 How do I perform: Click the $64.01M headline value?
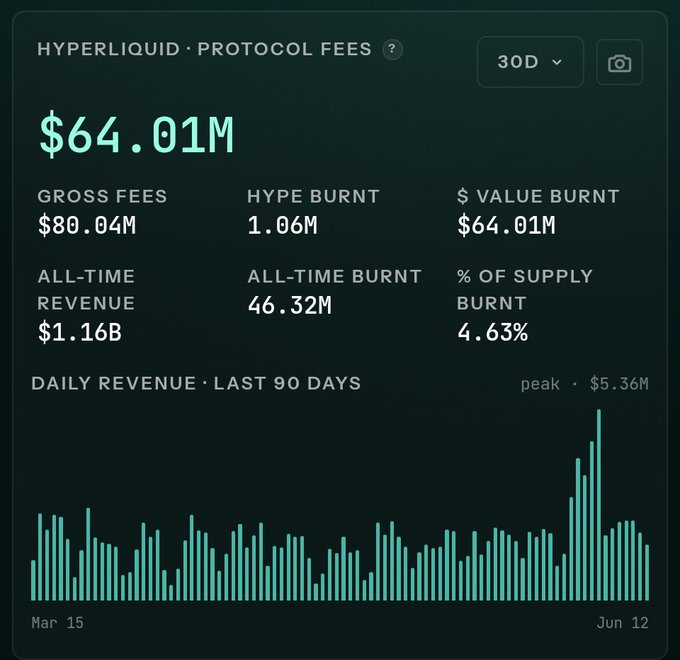point(137,134)
